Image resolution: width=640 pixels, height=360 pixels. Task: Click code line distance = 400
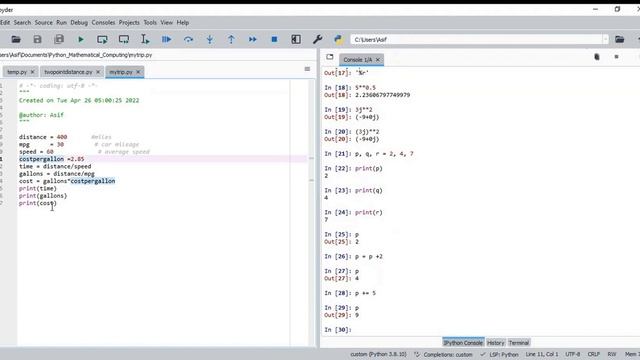pos(43,137)
